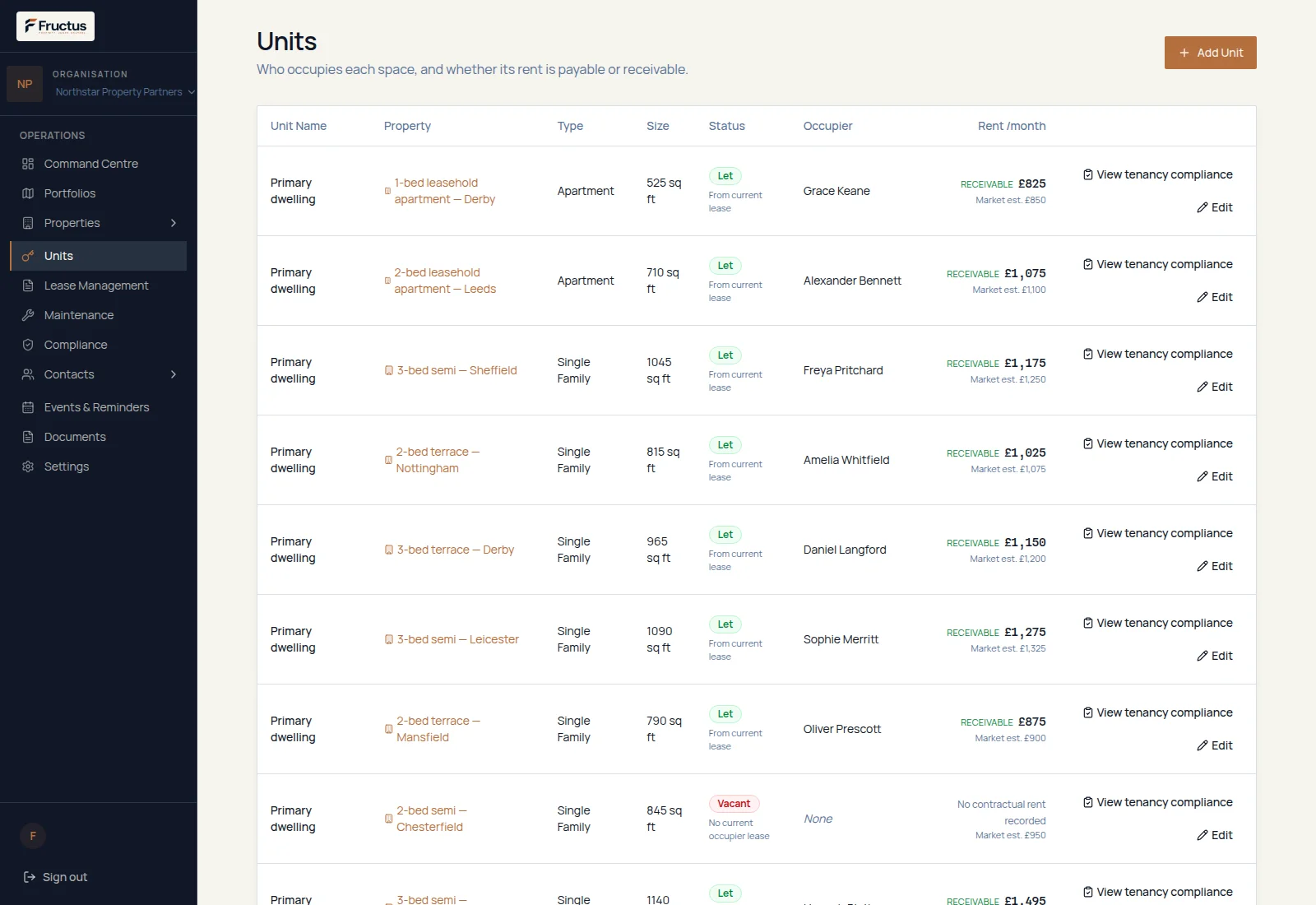Click building icon beside 3-bed terrace — Derby

pyautogui.click(x=389, y=550)
